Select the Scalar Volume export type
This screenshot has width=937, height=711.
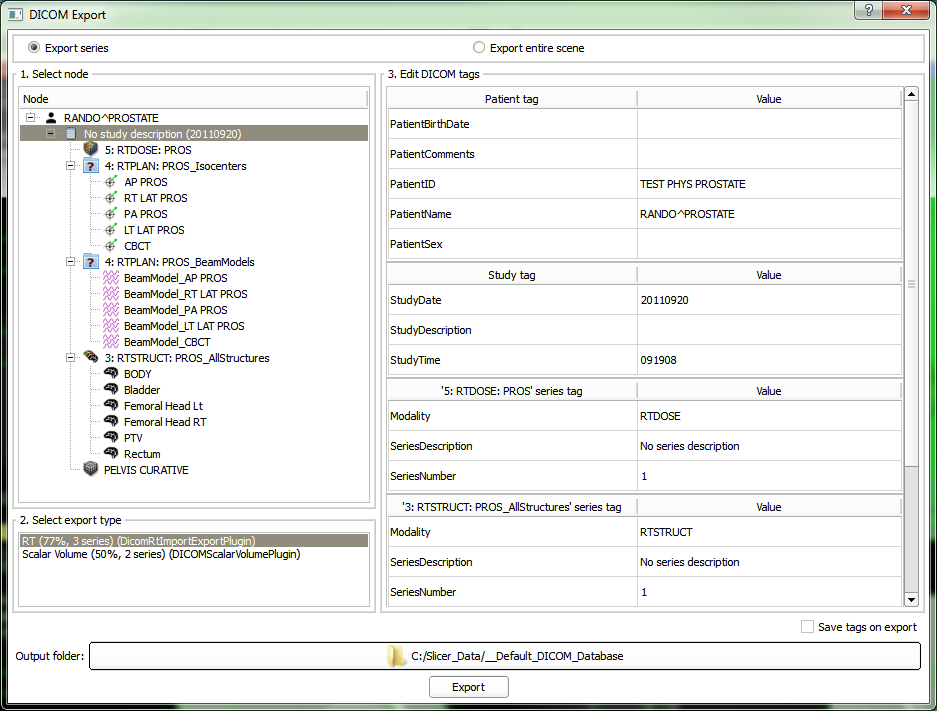click(x=160, y=554)
